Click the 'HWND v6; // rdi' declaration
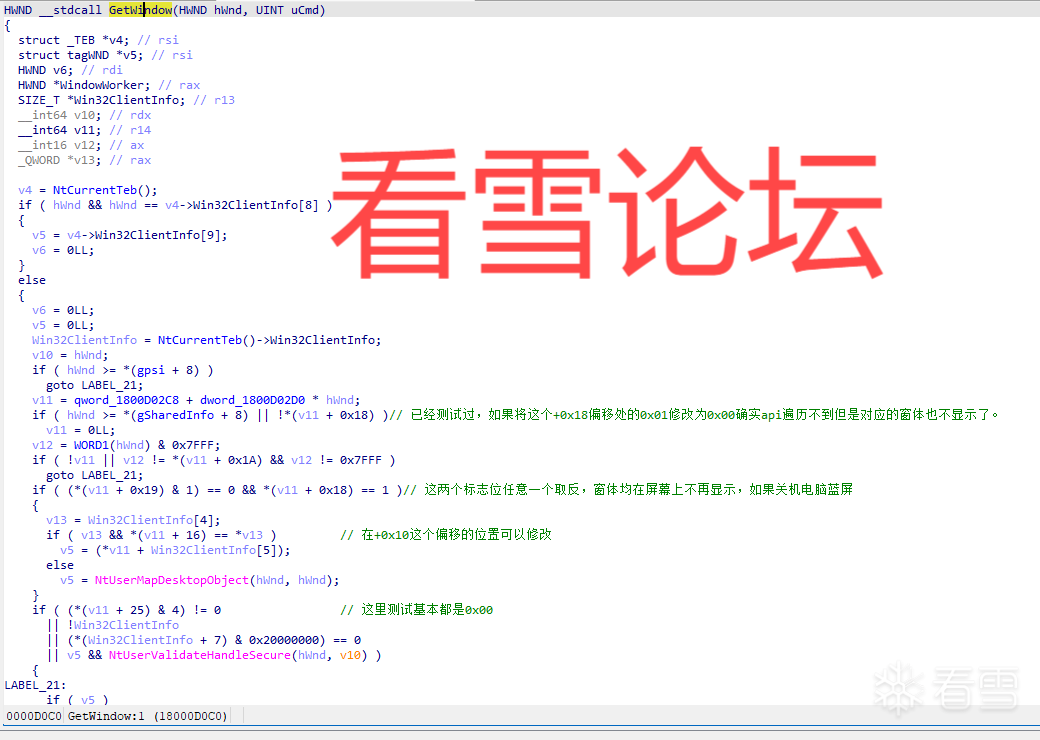 [x=70, y=70]
